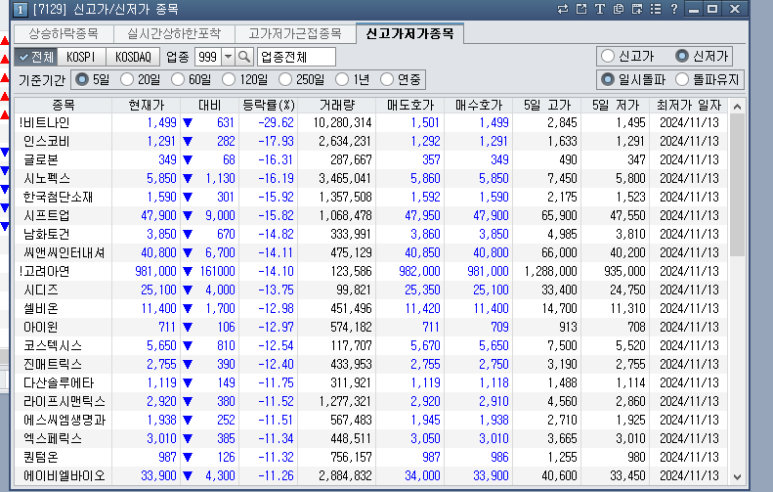
Task: Select the 에이비엘바이오 stock name
Action: pyautogui.click(x=65, y=476)
